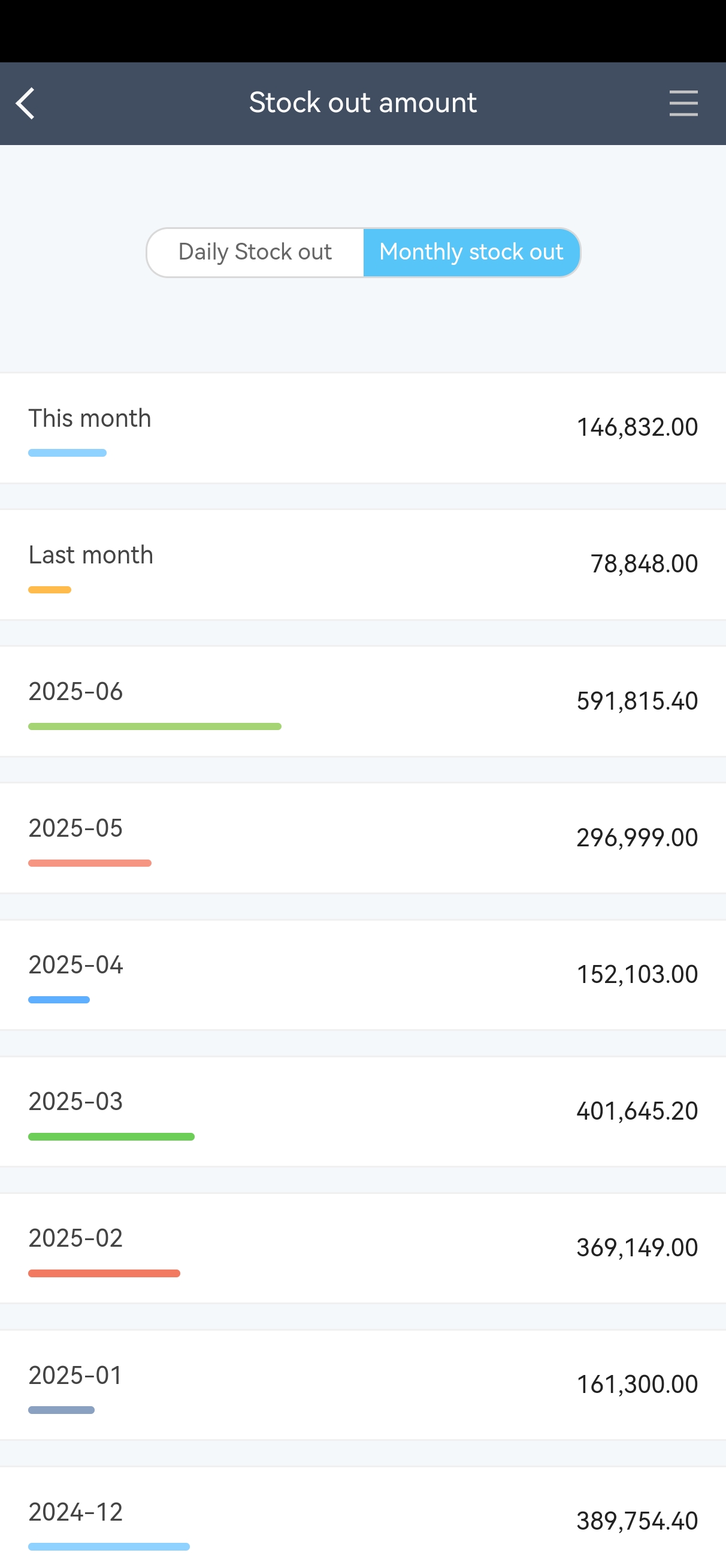Click the 591,815.40 amount
The image size is (726, 1568).
click(637, 701)
